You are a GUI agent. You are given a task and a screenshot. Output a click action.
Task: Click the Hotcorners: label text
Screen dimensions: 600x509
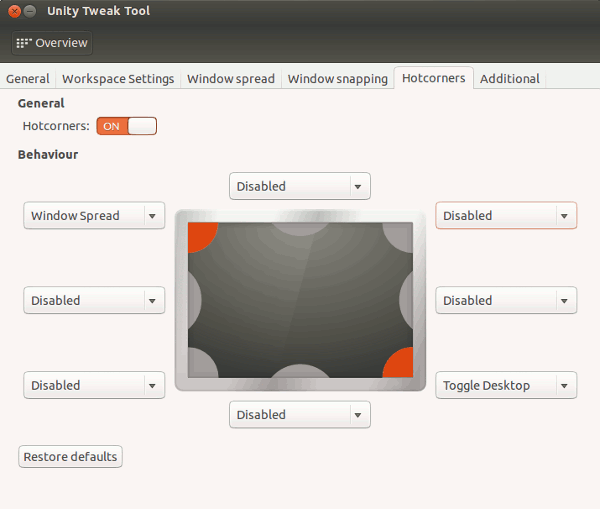[56, 126]
